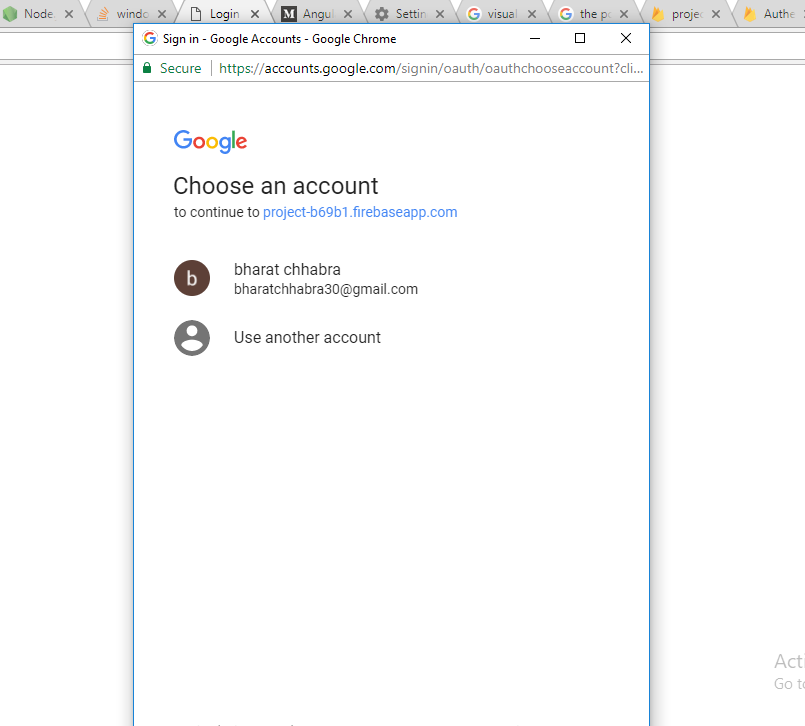Image resolution: width=805 pixels, height=726 pixels.
Task: Click blank page favicon on Login tab
Action: 196,14
